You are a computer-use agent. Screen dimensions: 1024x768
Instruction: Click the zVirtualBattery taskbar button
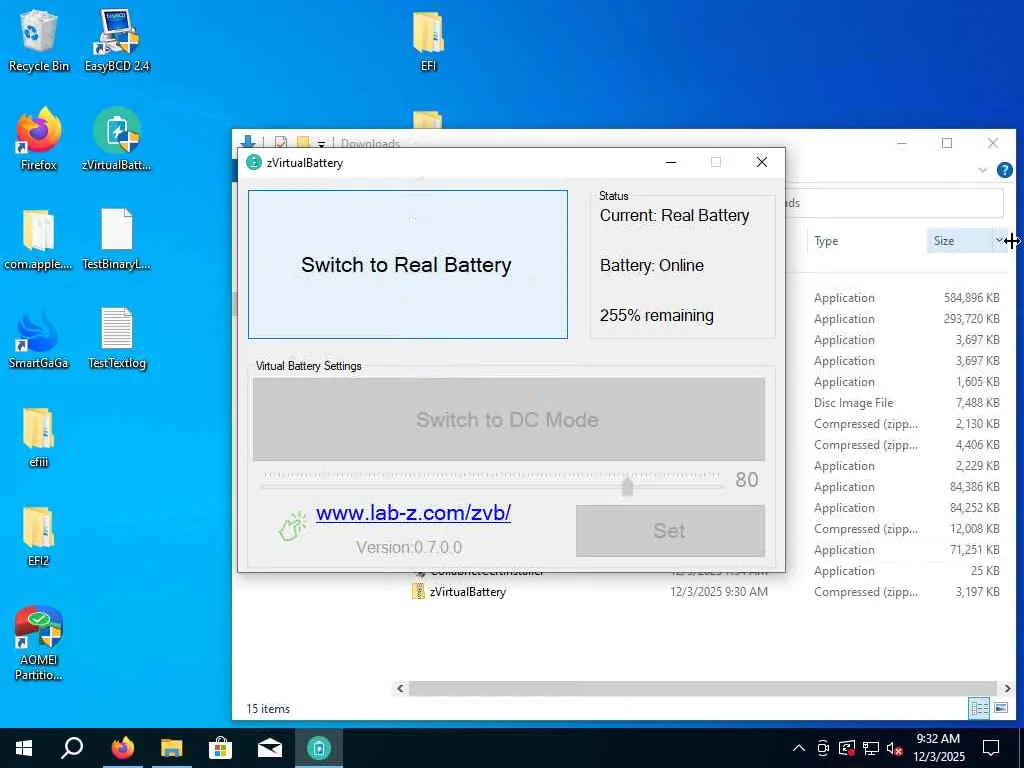[x=319, y=748]
